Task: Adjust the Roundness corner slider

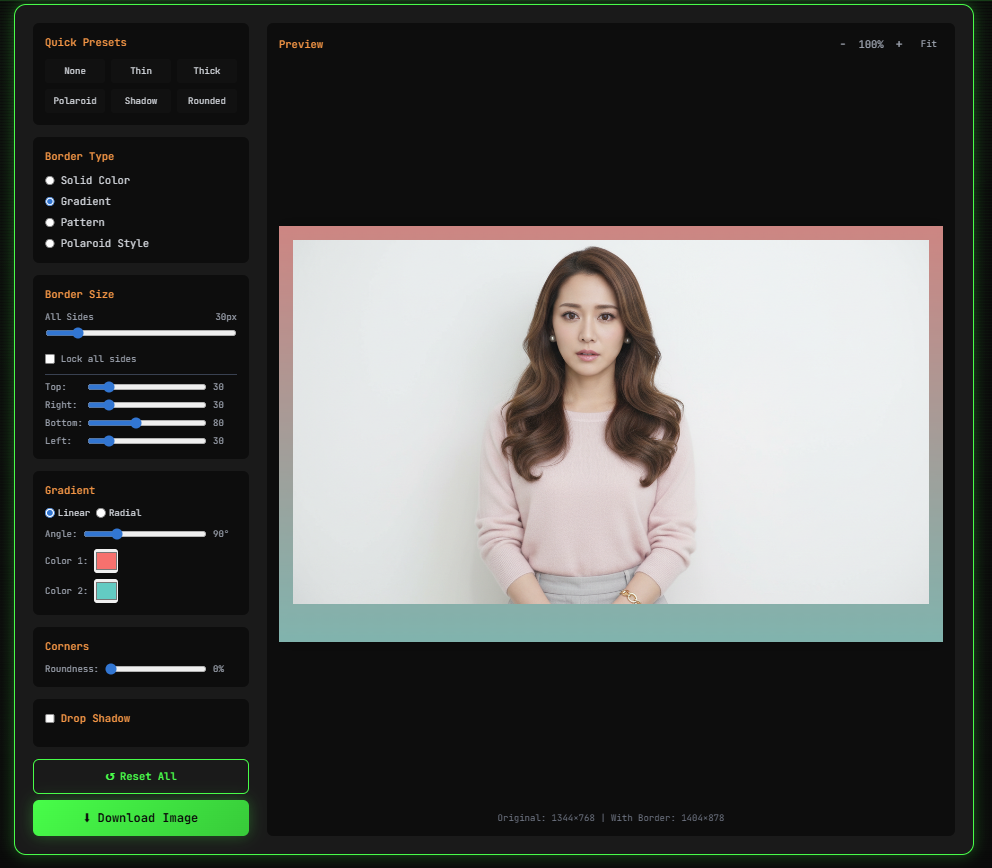Action: (155, 668)
